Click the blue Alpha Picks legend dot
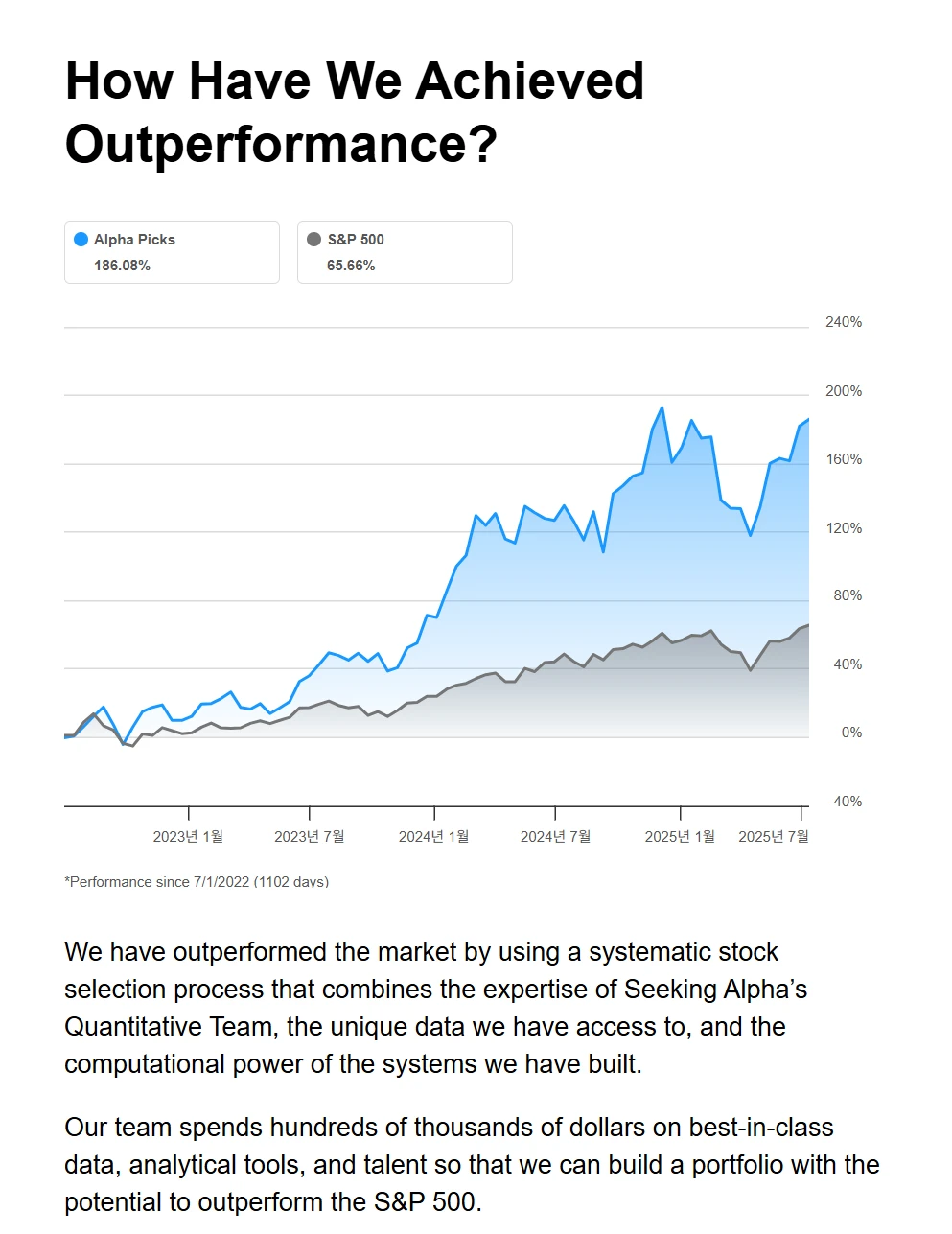The image size is (952, 1234). point(81,239)
